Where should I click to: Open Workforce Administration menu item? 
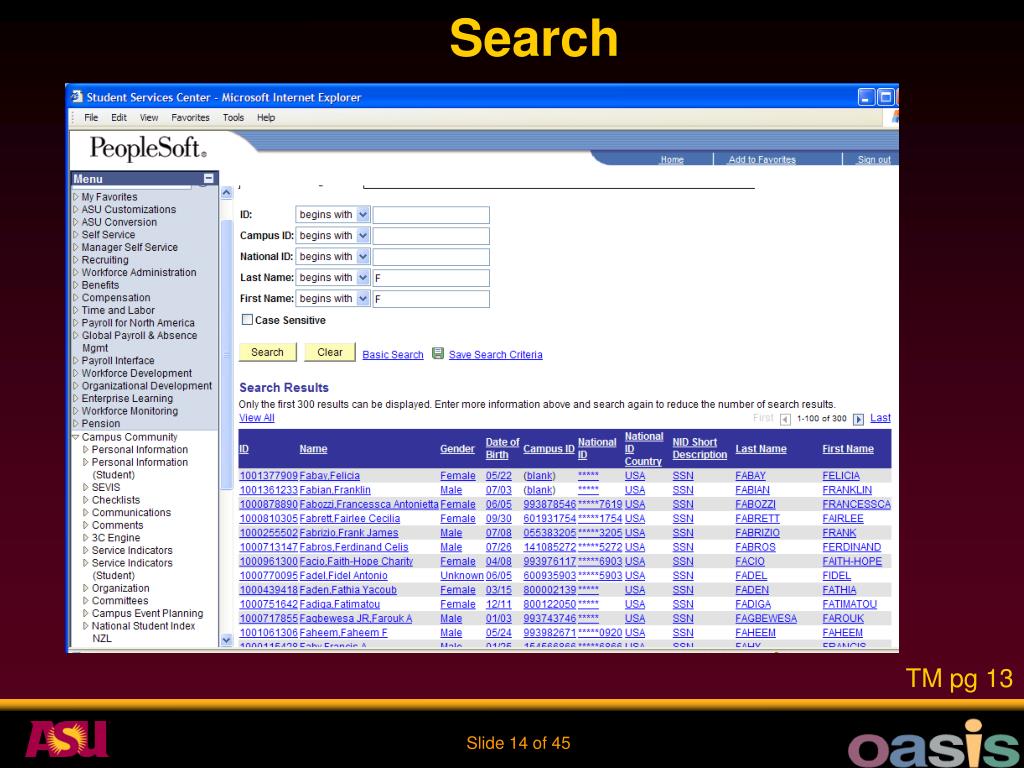click(138, 272)
